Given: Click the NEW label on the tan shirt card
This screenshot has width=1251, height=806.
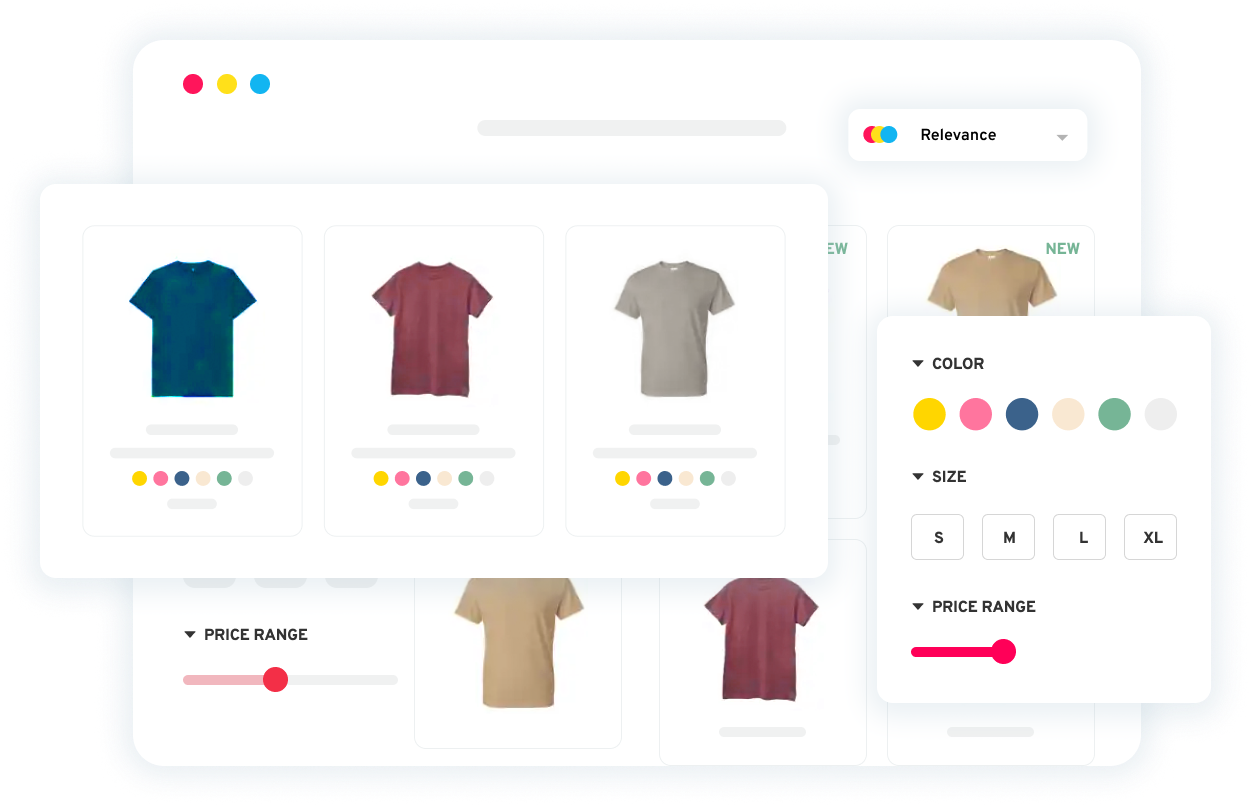Looking at the screenshot, I should point(1062,248).
